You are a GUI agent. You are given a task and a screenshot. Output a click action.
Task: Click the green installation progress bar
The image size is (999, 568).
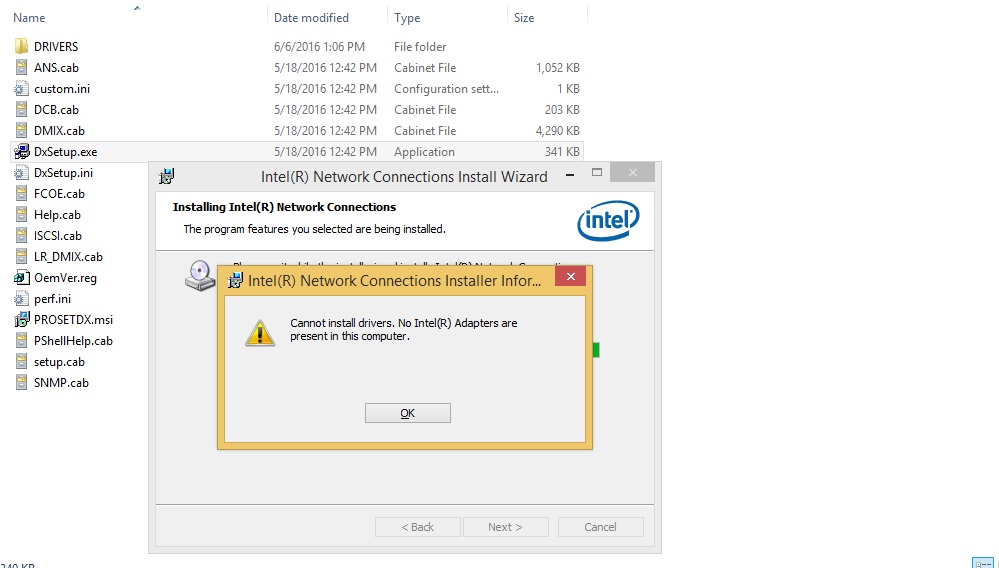tap(596, 350)
